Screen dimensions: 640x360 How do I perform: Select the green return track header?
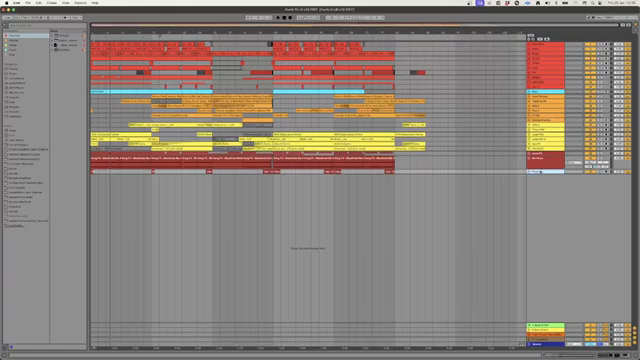[x=545, y=325]
